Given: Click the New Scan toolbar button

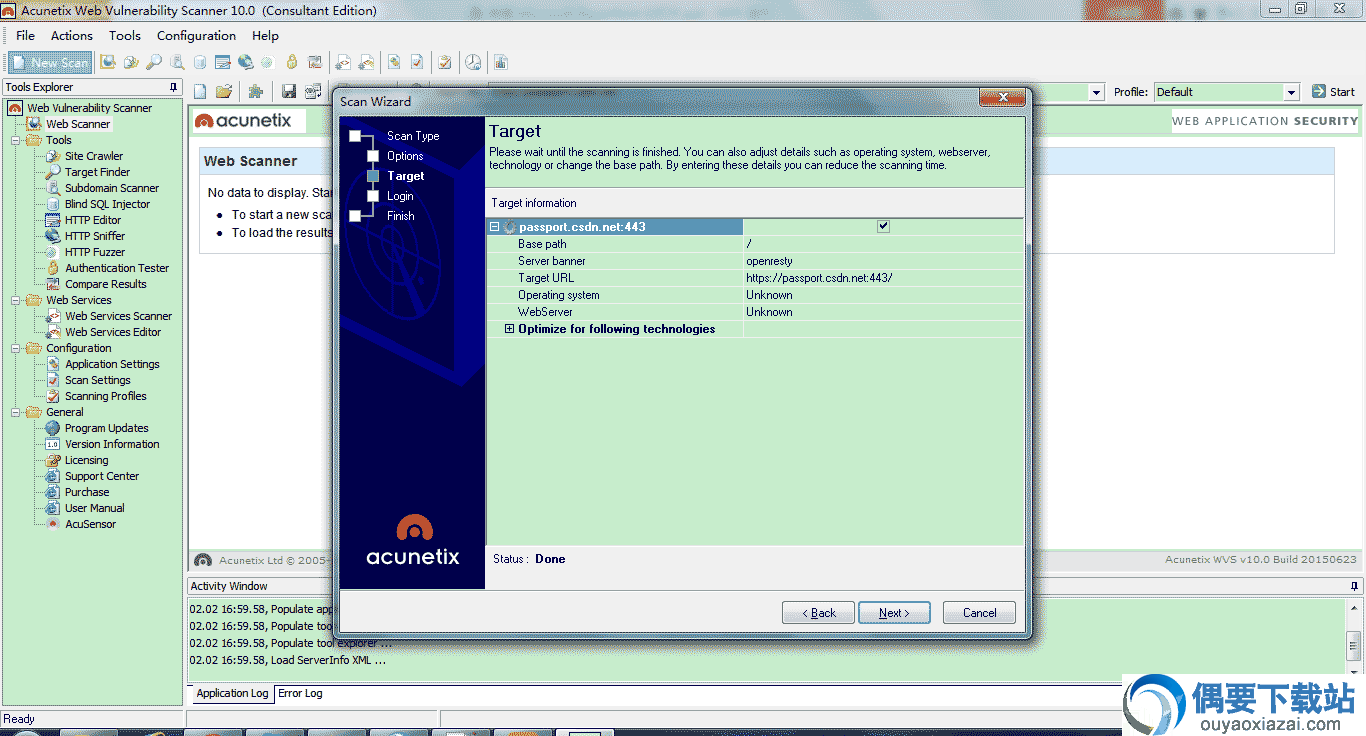Looking at the screenshot, I should pyautogui.click(x=50, y=62).
